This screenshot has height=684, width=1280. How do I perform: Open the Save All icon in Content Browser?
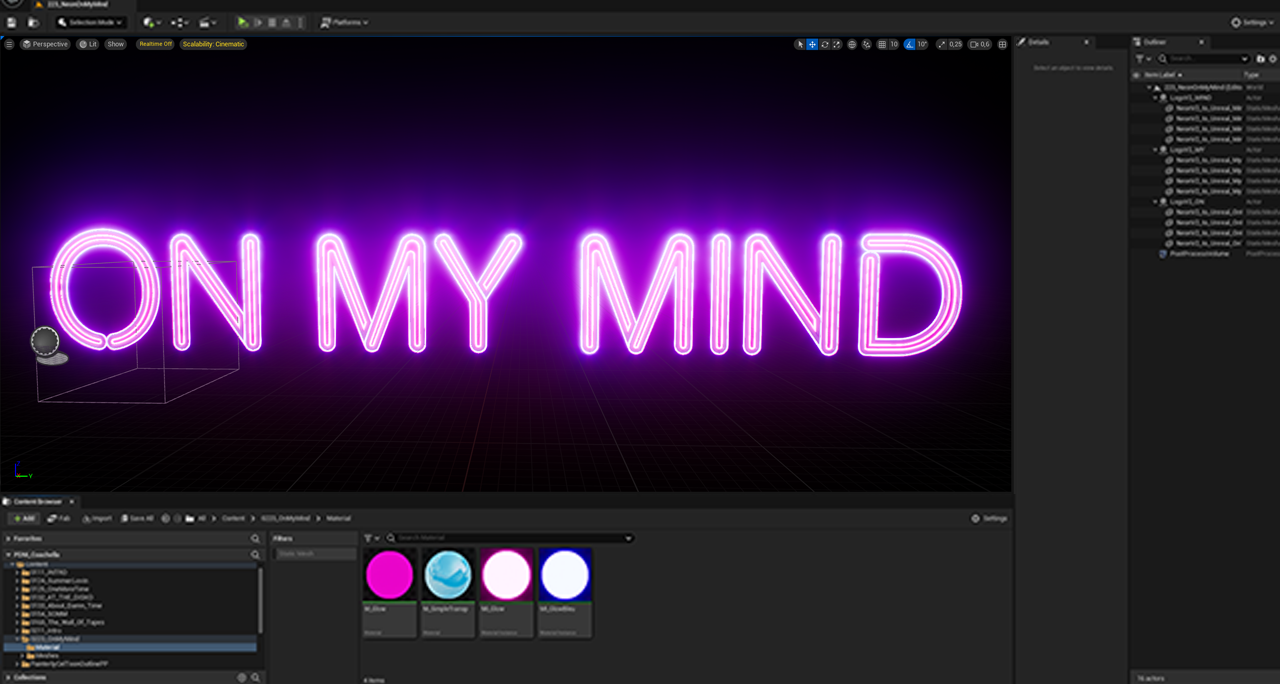click(x=137, y=518)
